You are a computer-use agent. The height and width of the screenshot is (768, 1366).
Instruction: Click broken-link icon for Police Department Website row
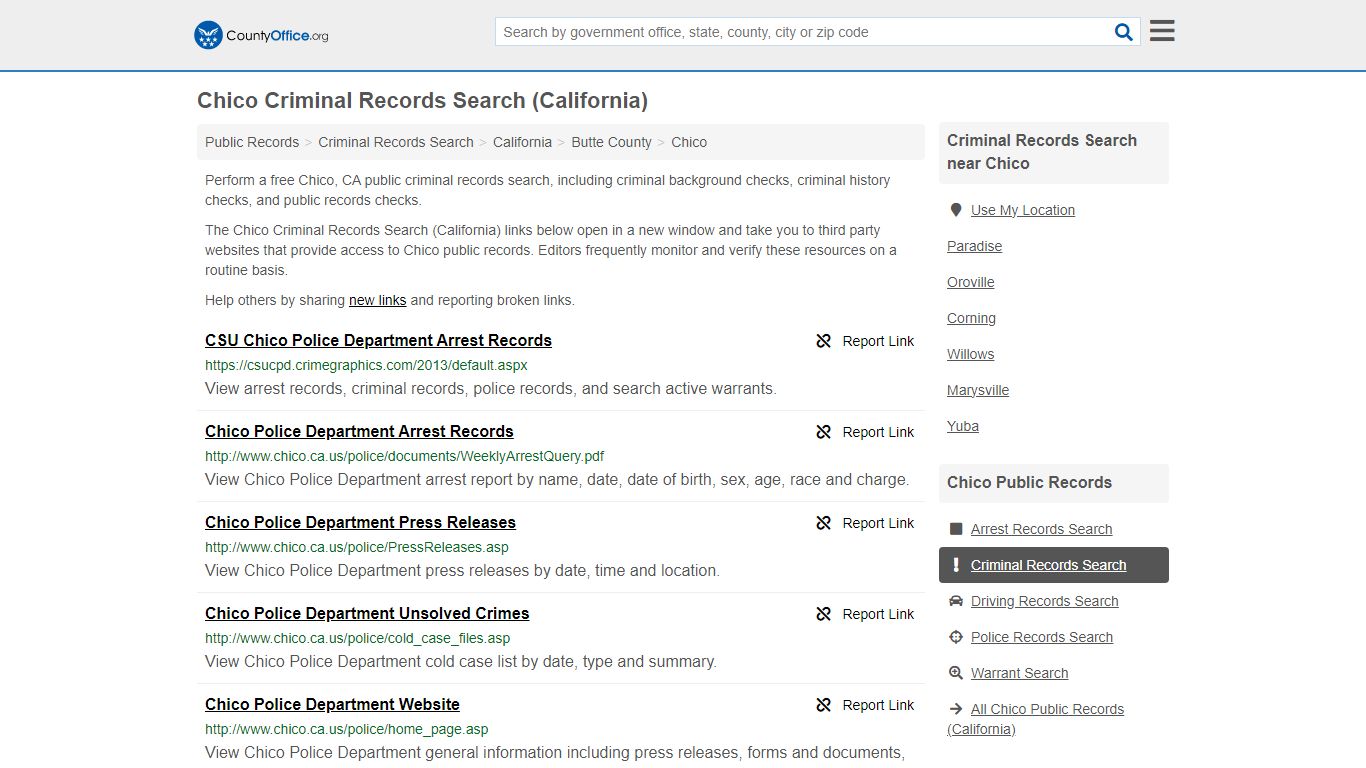tap(823, 705)
